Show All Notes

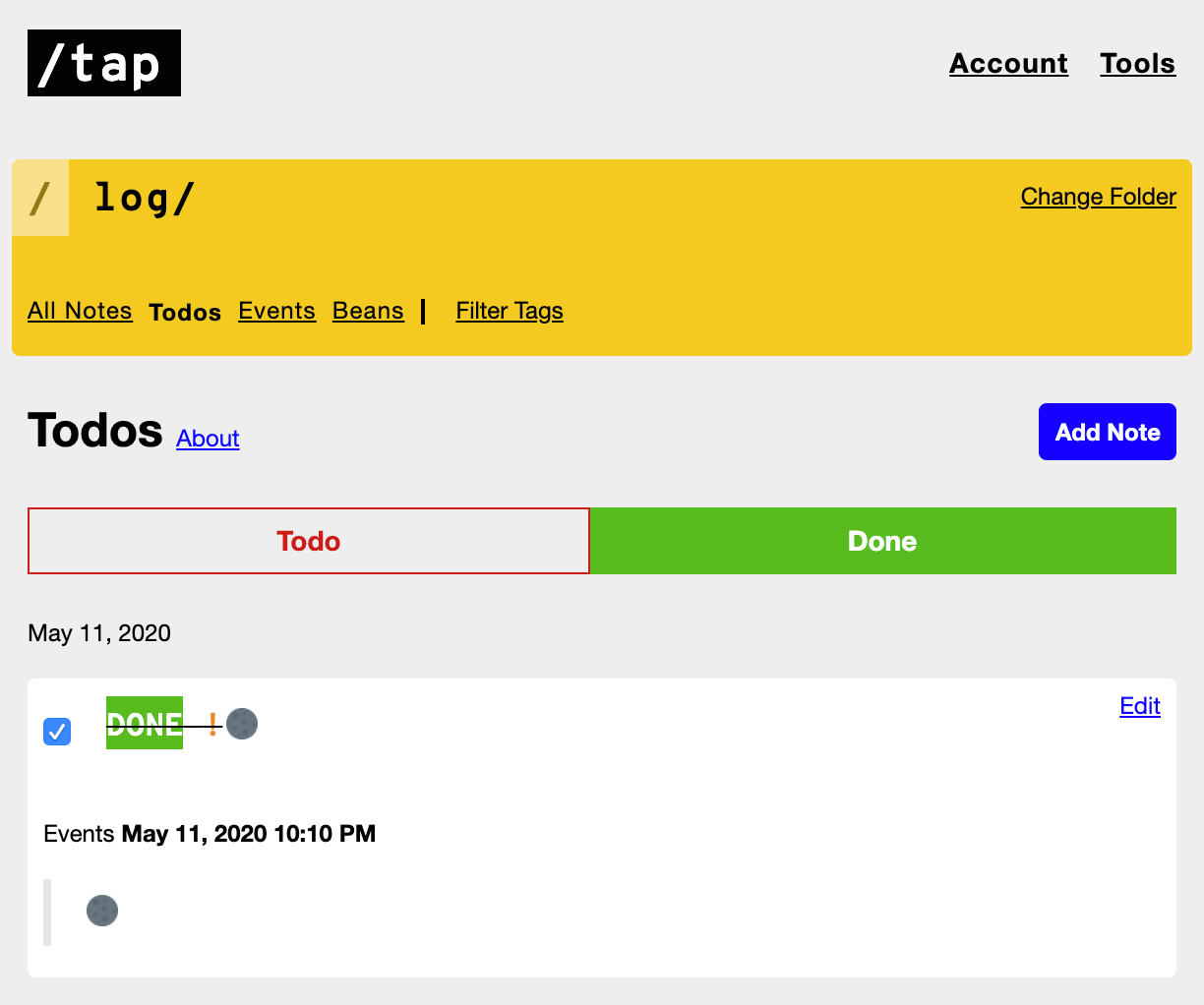[x=80, y=311]
